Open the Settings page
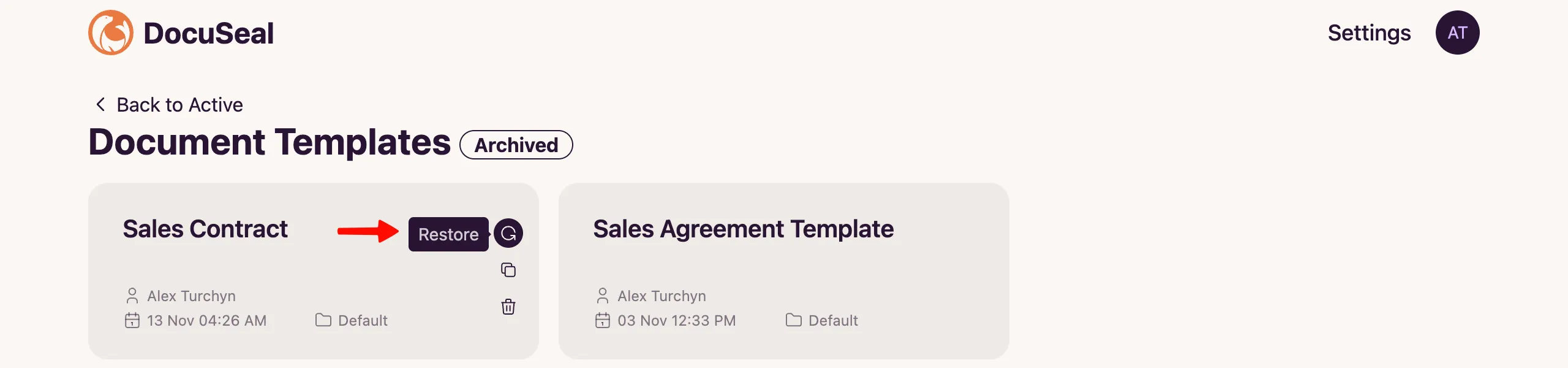Image resolution: width=1568 pixels, height=368 pixels. [x=1369, y=33]
